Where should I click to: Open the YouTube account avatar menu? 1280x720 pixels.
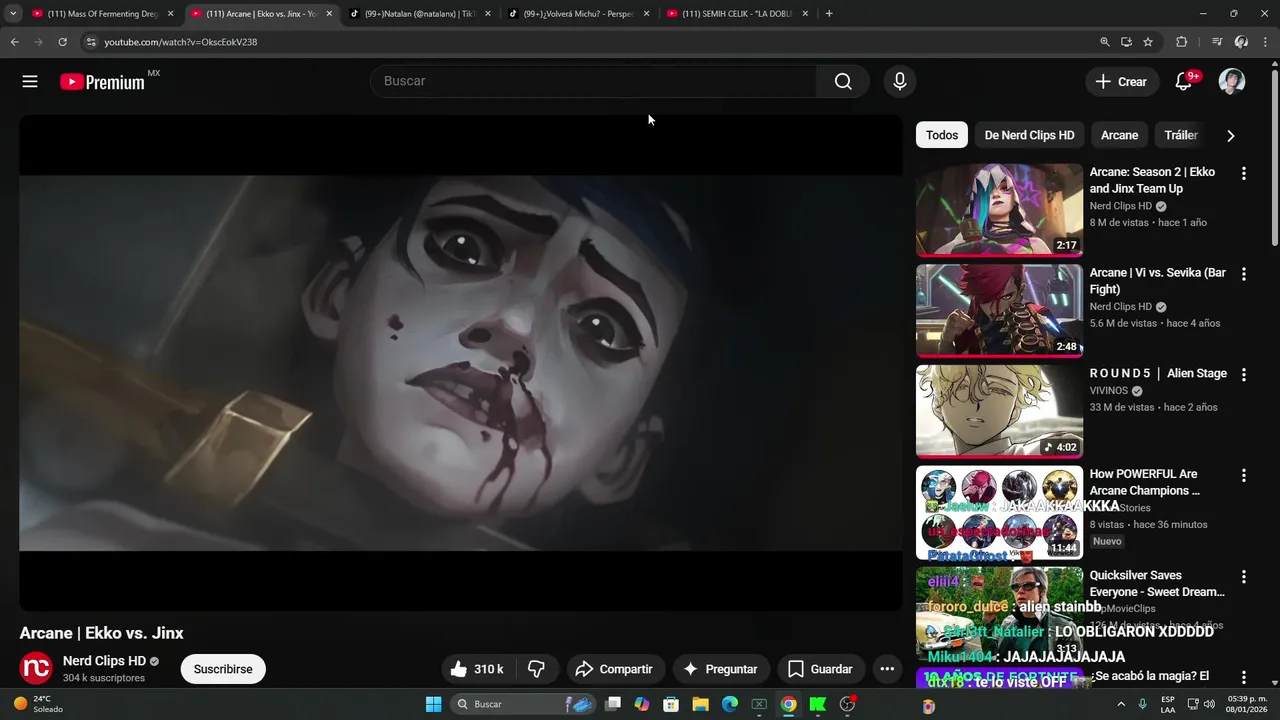click(1232, 82)
